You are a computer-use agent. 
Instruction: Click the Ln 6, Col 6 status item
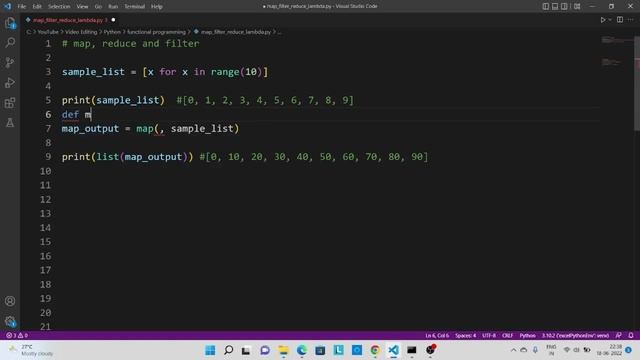click(437, 336)
